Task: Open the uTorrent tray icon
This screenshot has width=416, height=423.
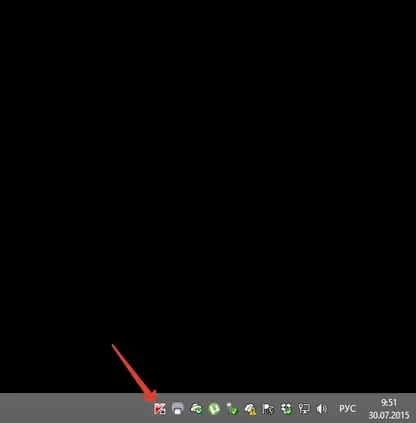Action: (x=214, y=409)
